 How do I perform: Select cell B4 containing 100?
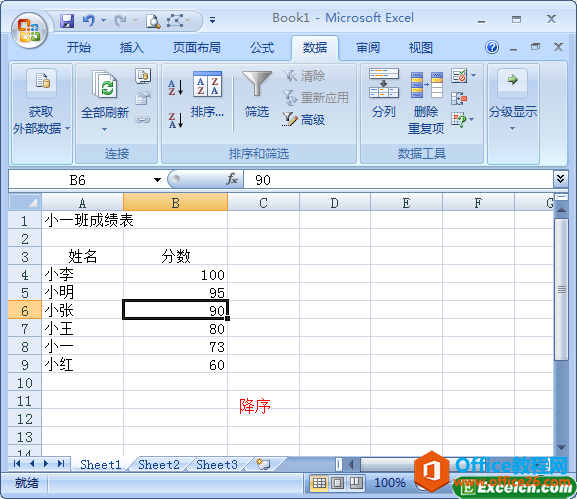click(175, 275)
